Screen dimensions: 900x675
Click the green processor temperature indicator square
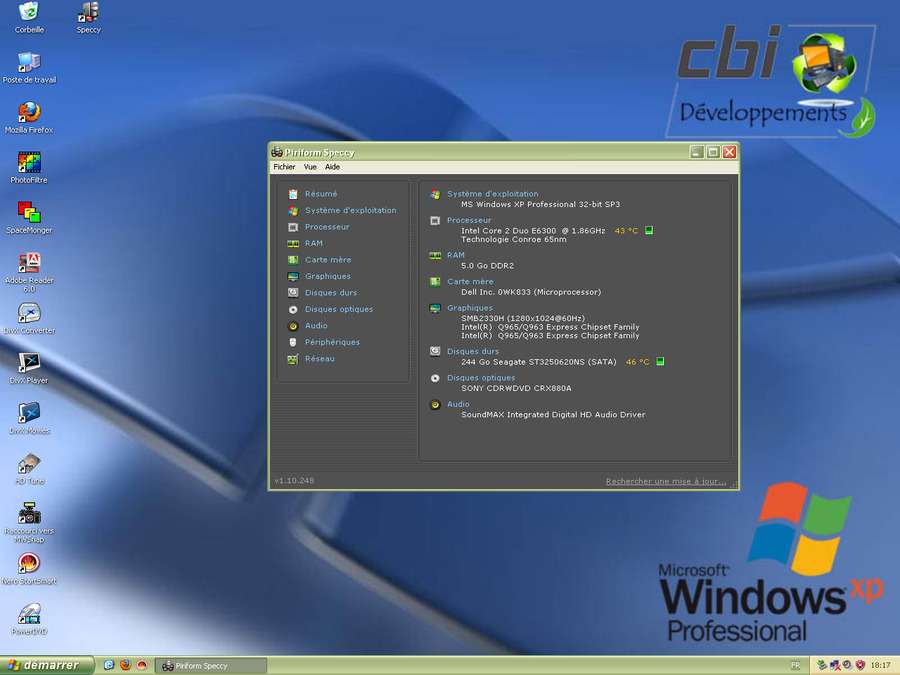[x=649, y=230]
